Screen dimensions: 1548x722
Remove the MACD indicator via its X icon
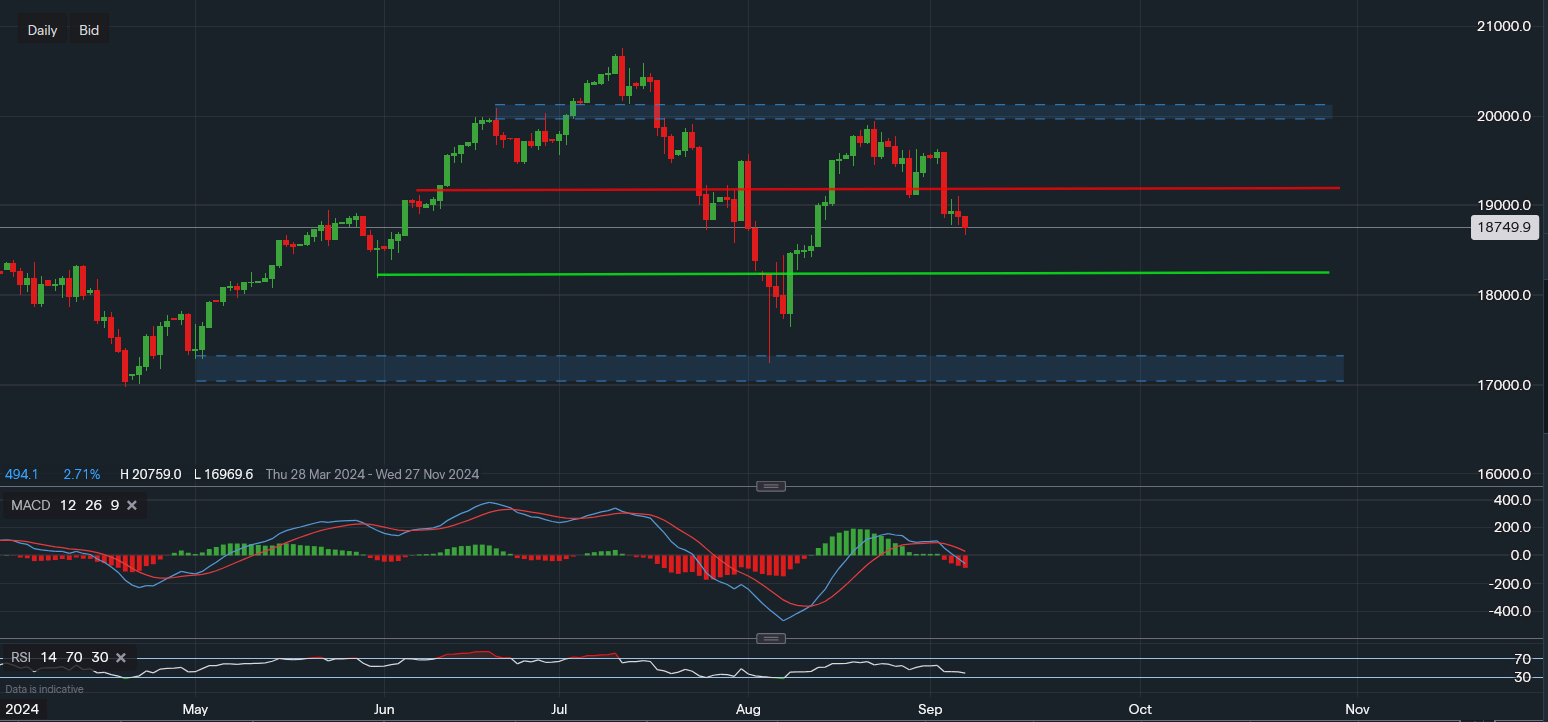coord(131,505)
